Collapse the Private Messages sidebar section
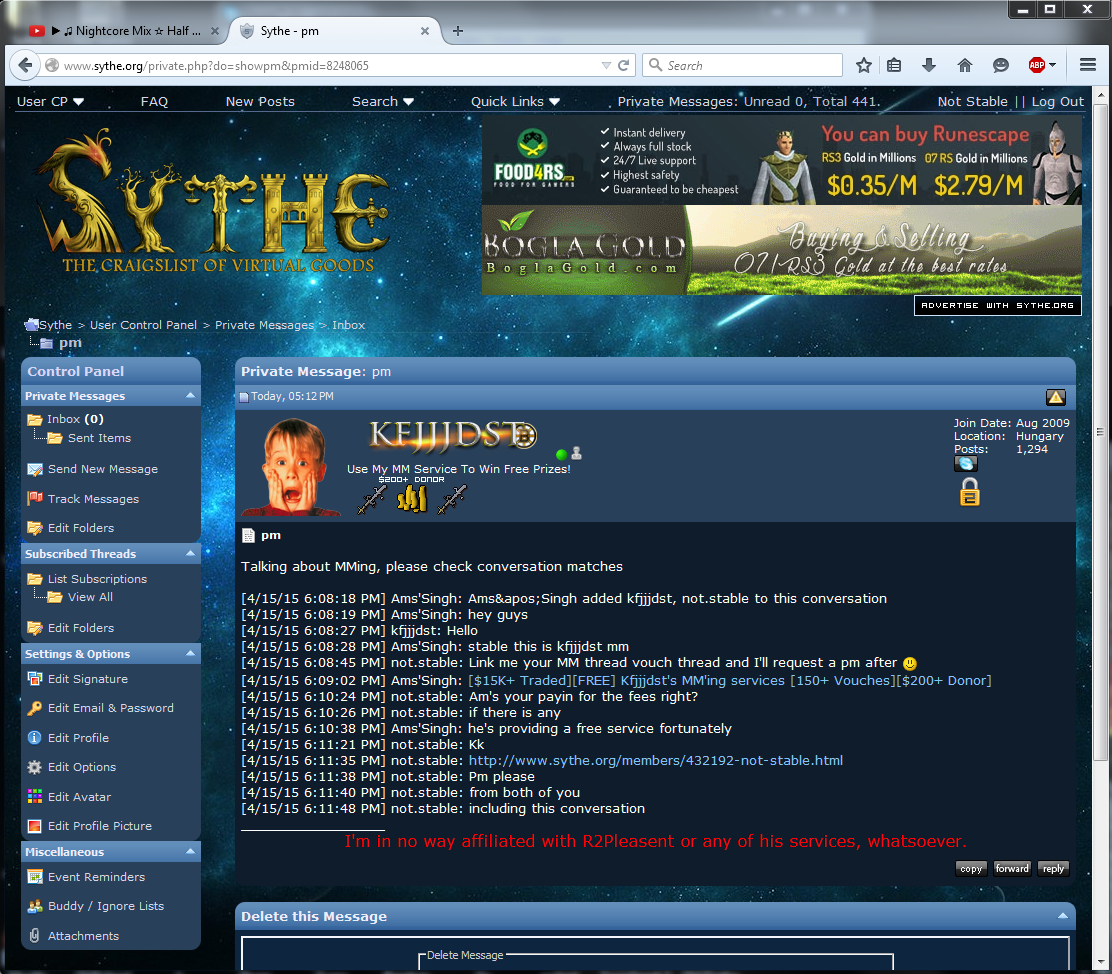This screenshot has height=974, width=1112. click(x=190, y=395)
